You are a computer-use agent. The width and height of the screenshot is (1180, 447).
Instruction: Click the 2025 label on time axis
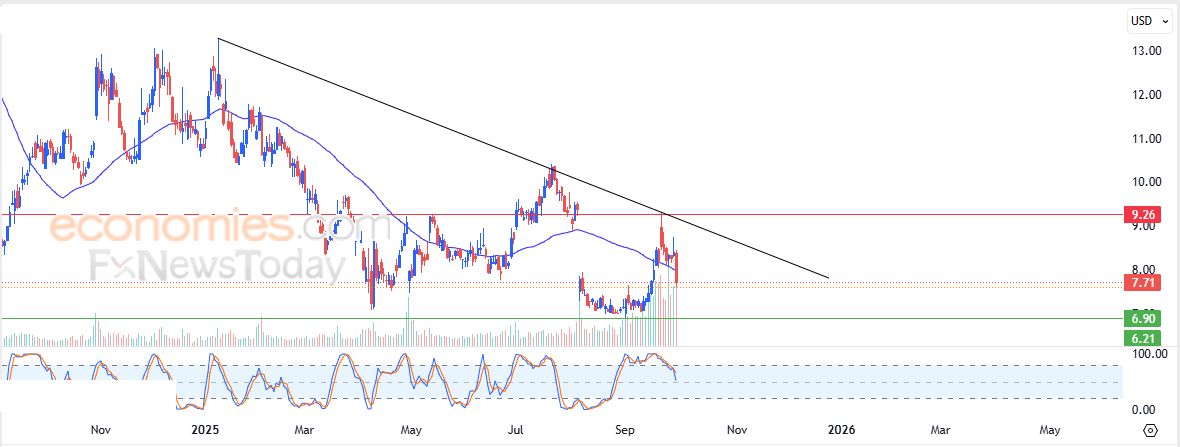point(205,430)
